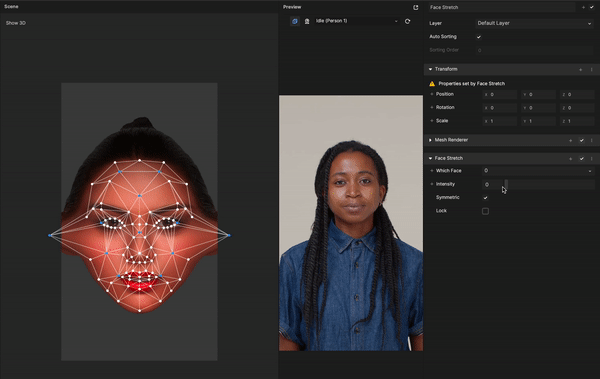Select the Scene panel tab
Screen dimensions: 600x379
[x=11, y=7]
